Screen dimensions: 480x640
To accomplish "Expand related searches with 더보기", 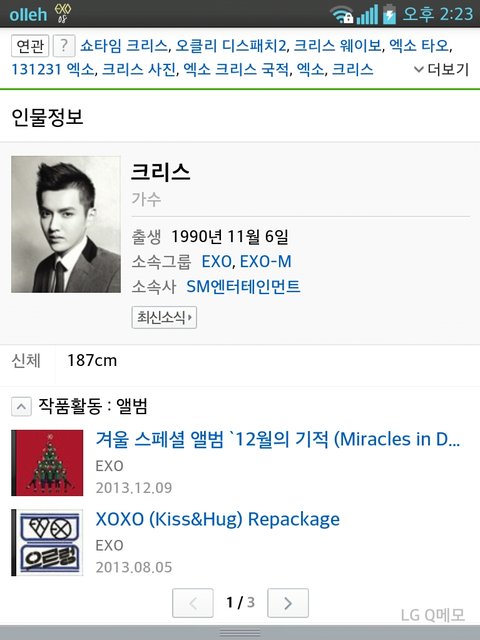I will [442, 69].
